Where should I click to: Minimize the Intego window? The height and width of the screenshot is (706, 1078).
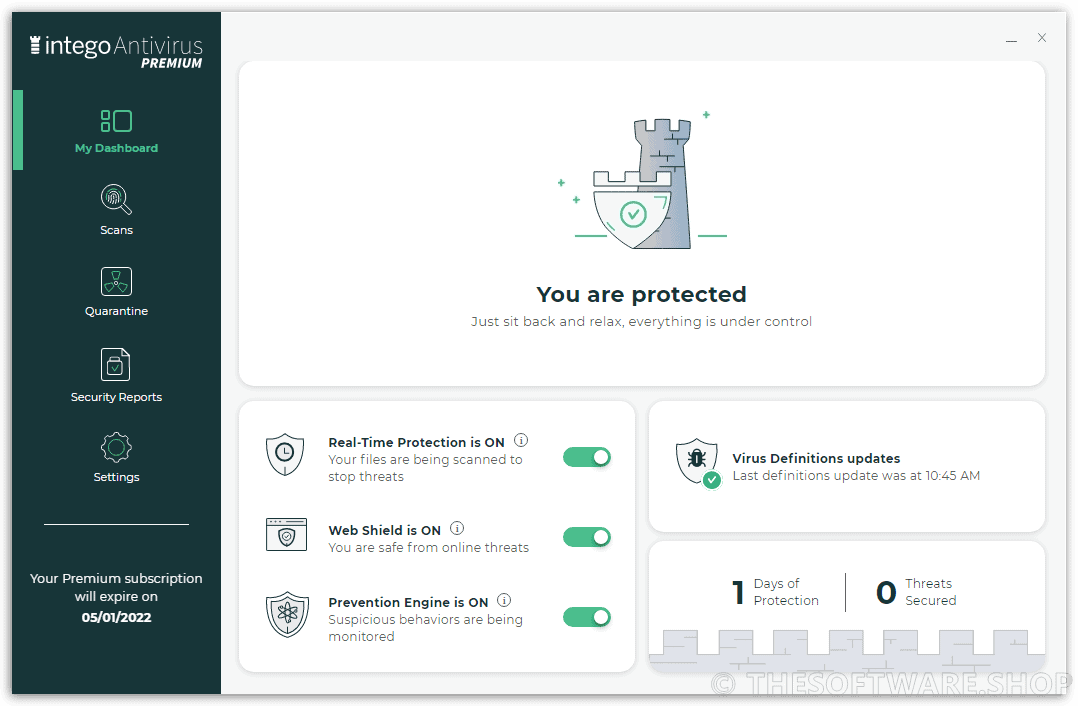click(1011, 41)
